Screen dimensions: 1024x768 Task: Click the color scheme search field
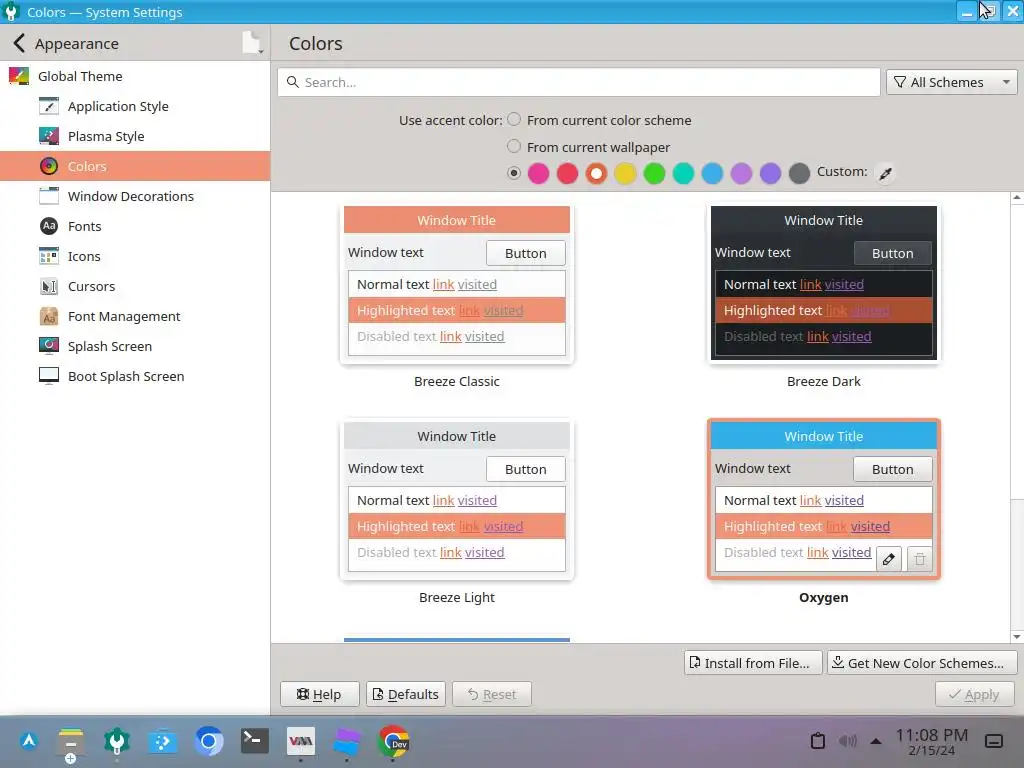pyautogui.click(x=579, y=82)
